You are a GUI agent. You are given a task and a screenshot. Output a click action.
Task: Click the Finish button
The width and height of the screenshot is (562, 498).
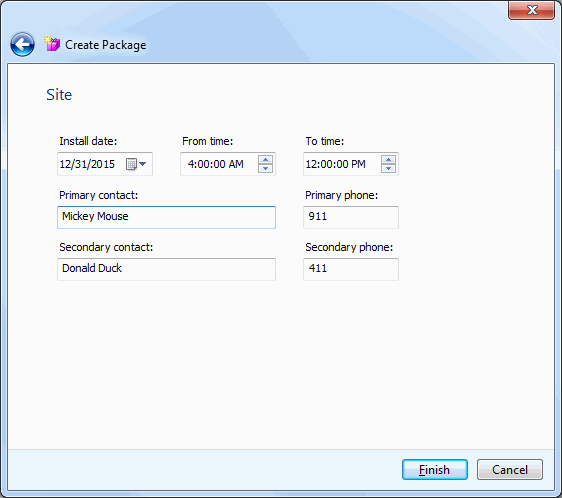[434, 469]
